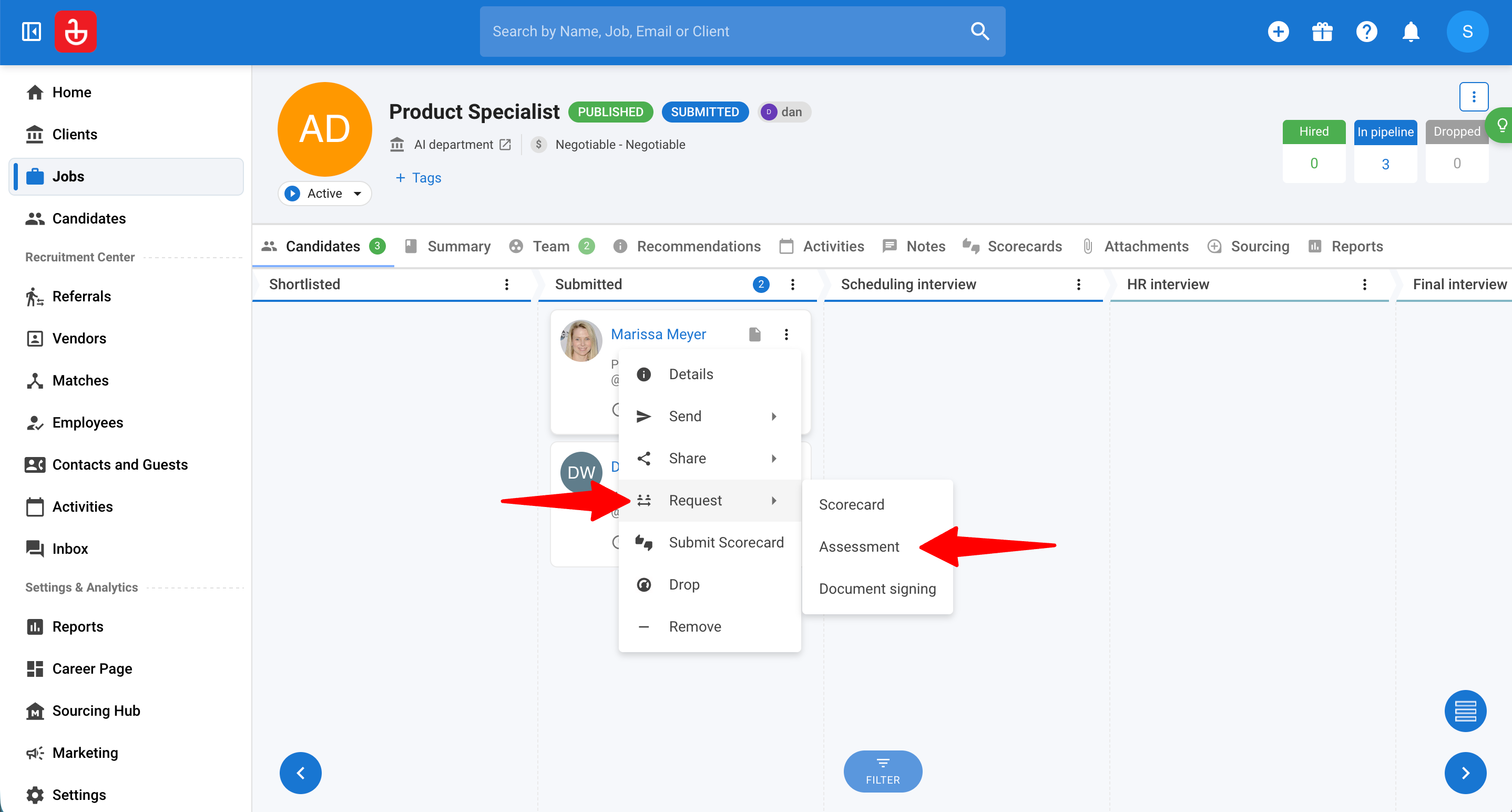
Task: Open notifications bell
Action: [x=1411, y=31]
